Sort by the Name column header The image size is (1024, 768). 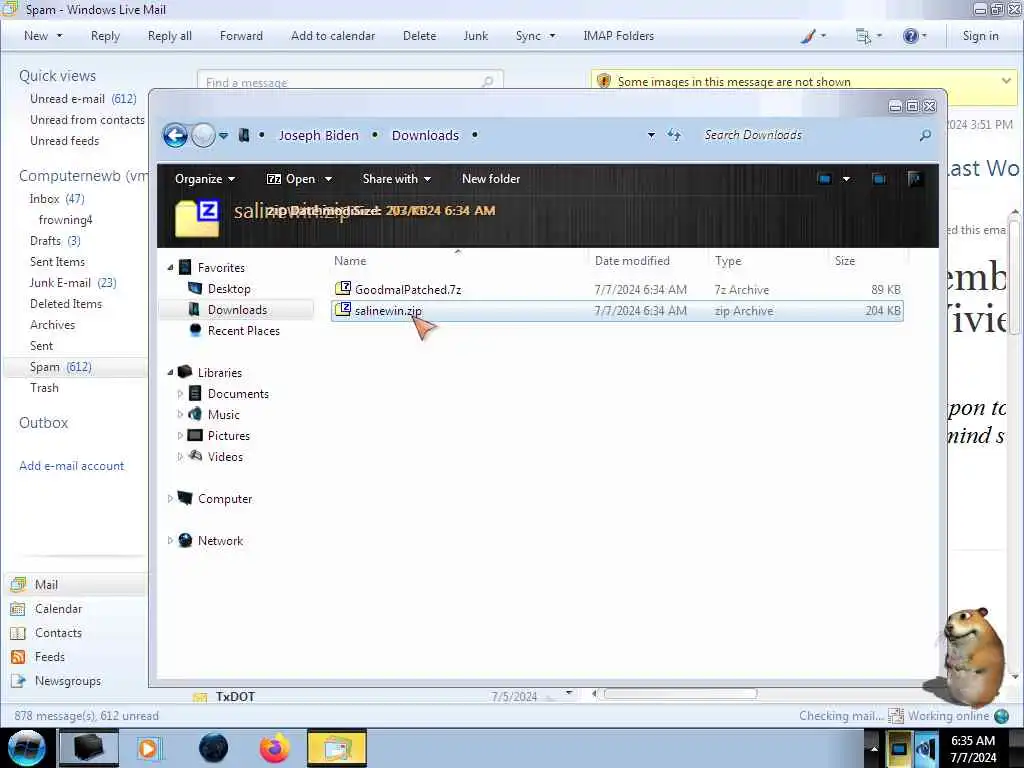click(350, 261)
